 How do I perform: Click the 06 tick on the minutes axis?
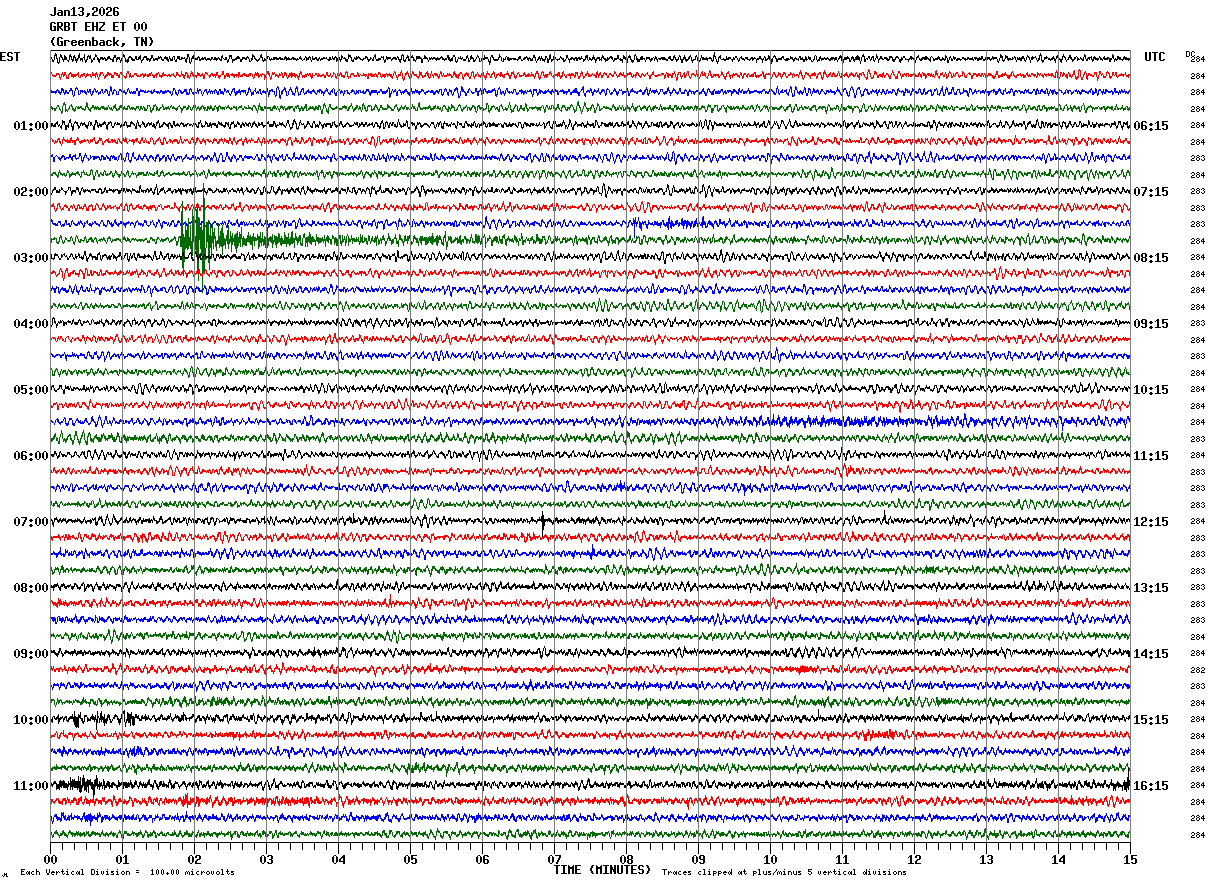[x=482, y=859]
